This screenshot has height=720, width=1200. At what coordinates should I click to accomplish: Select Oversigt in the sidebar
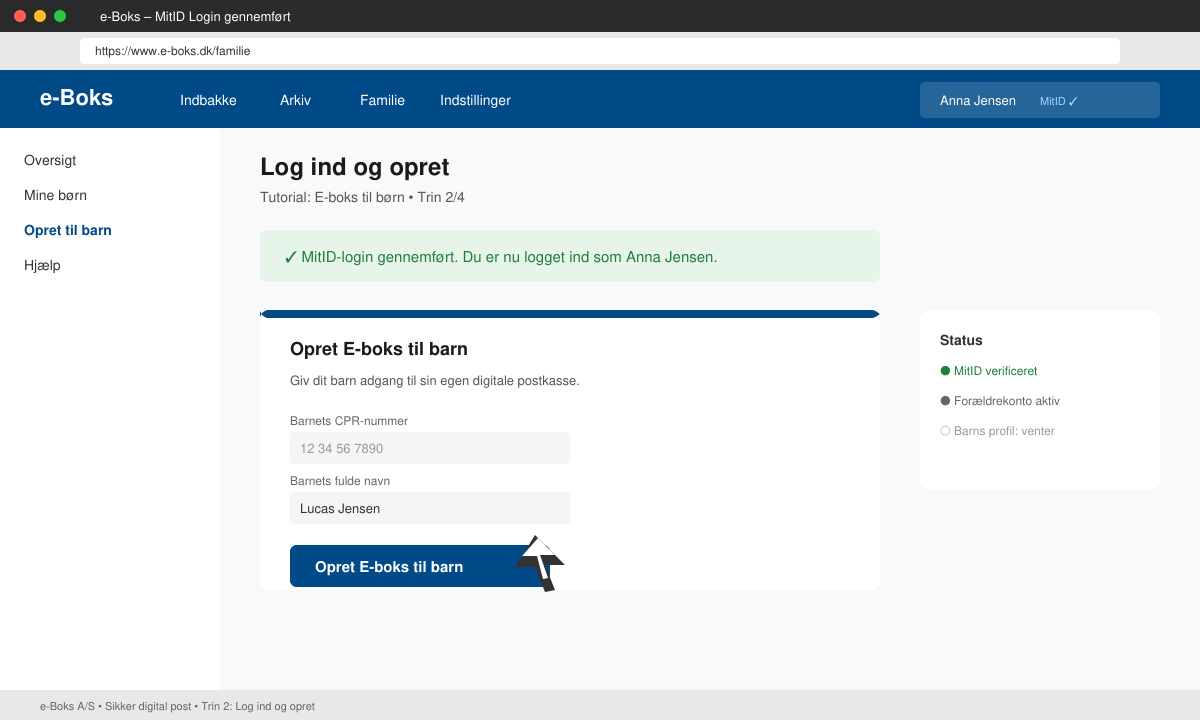(x=50, y=160)
